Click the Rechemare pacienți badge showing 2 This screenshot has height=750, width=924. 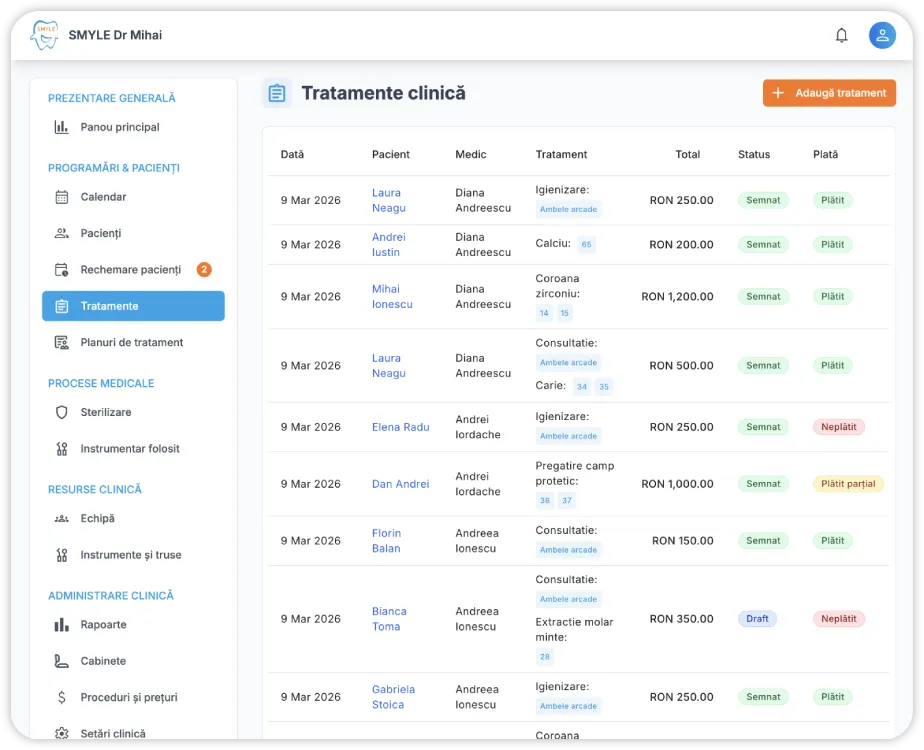(x=204, y=270)
